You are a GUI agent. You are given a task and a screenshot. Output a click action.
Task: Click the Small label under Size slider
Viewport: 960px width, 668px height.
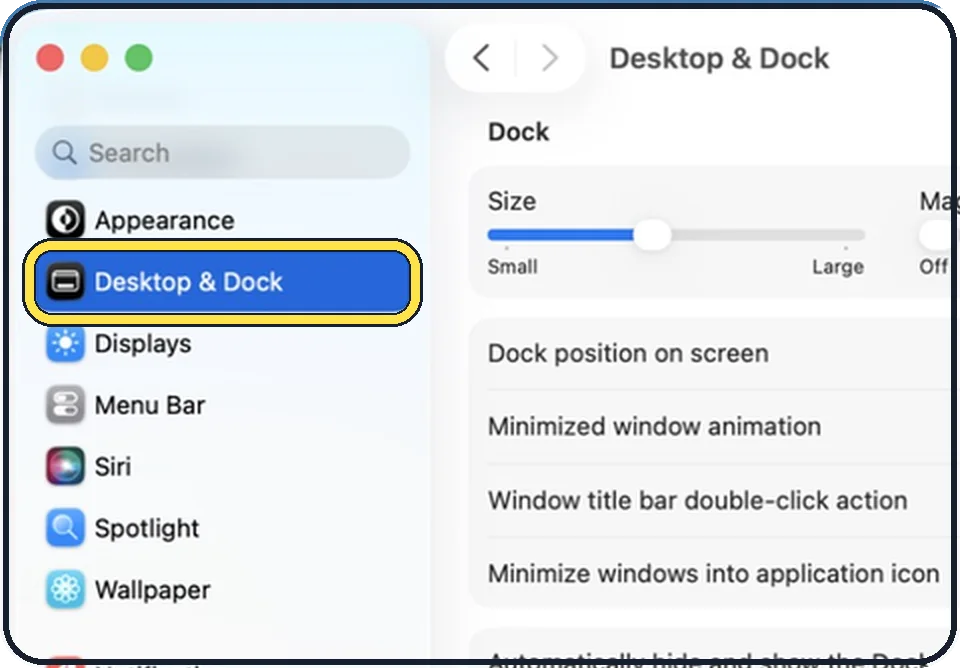tap(512, 267)
